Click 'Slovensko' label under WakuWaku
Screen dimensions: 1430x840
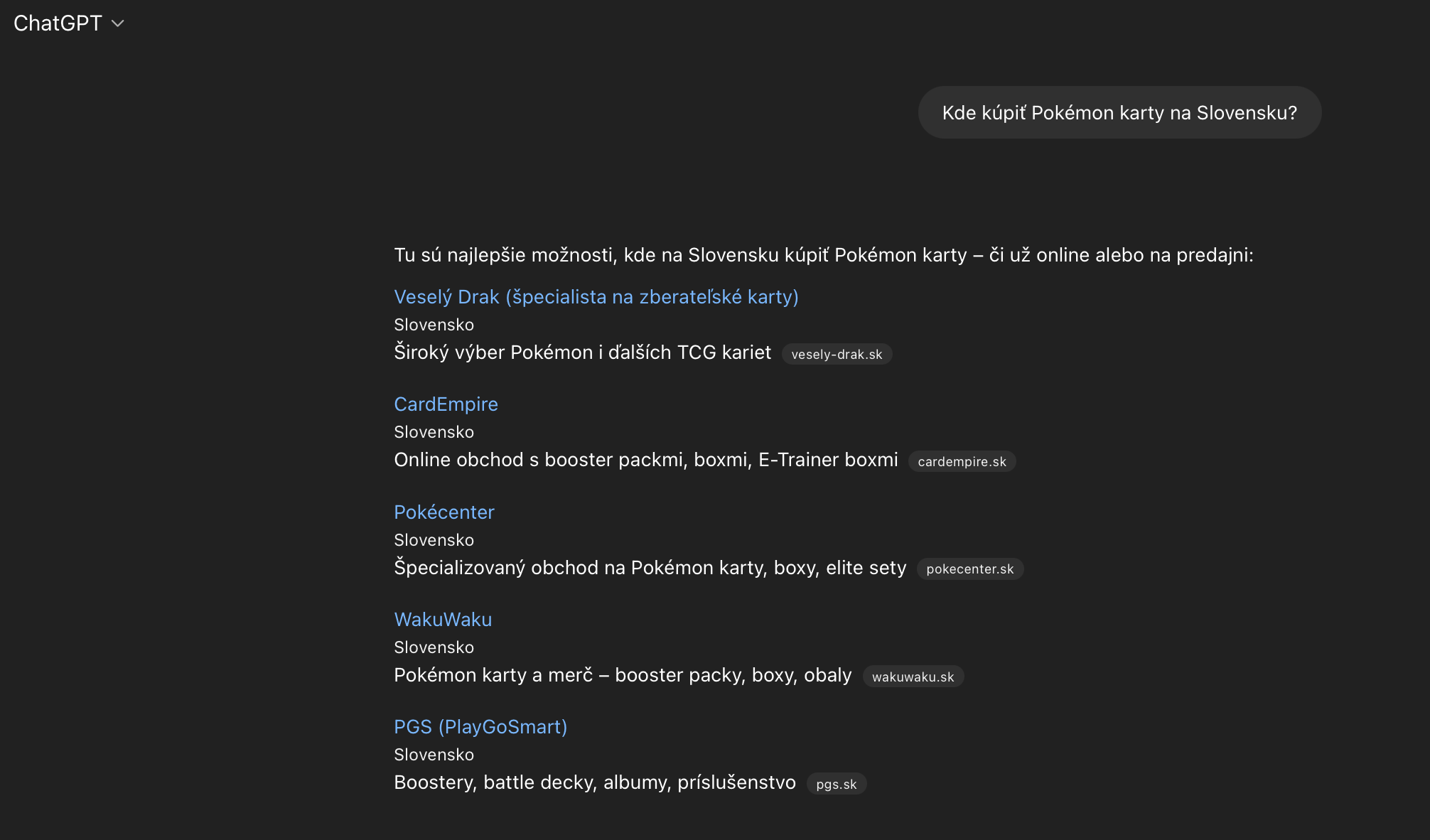click(x=434, y=647)
